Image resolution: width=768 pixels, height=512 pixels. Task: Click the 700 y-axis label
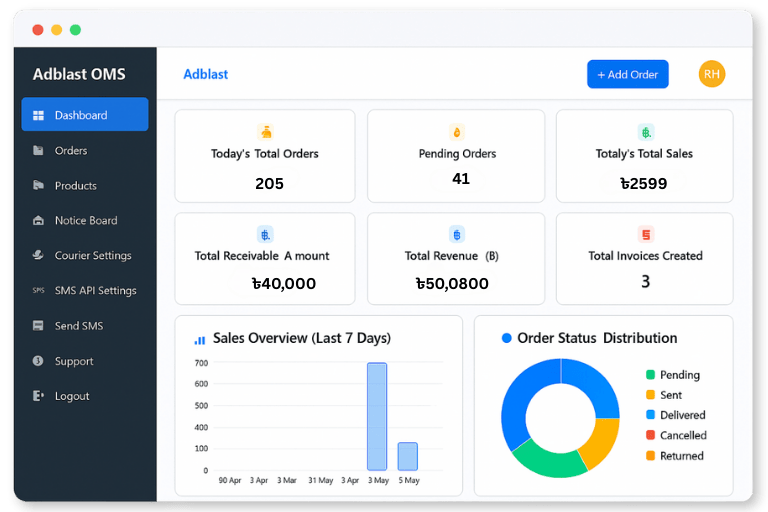[x=201, y=363]
